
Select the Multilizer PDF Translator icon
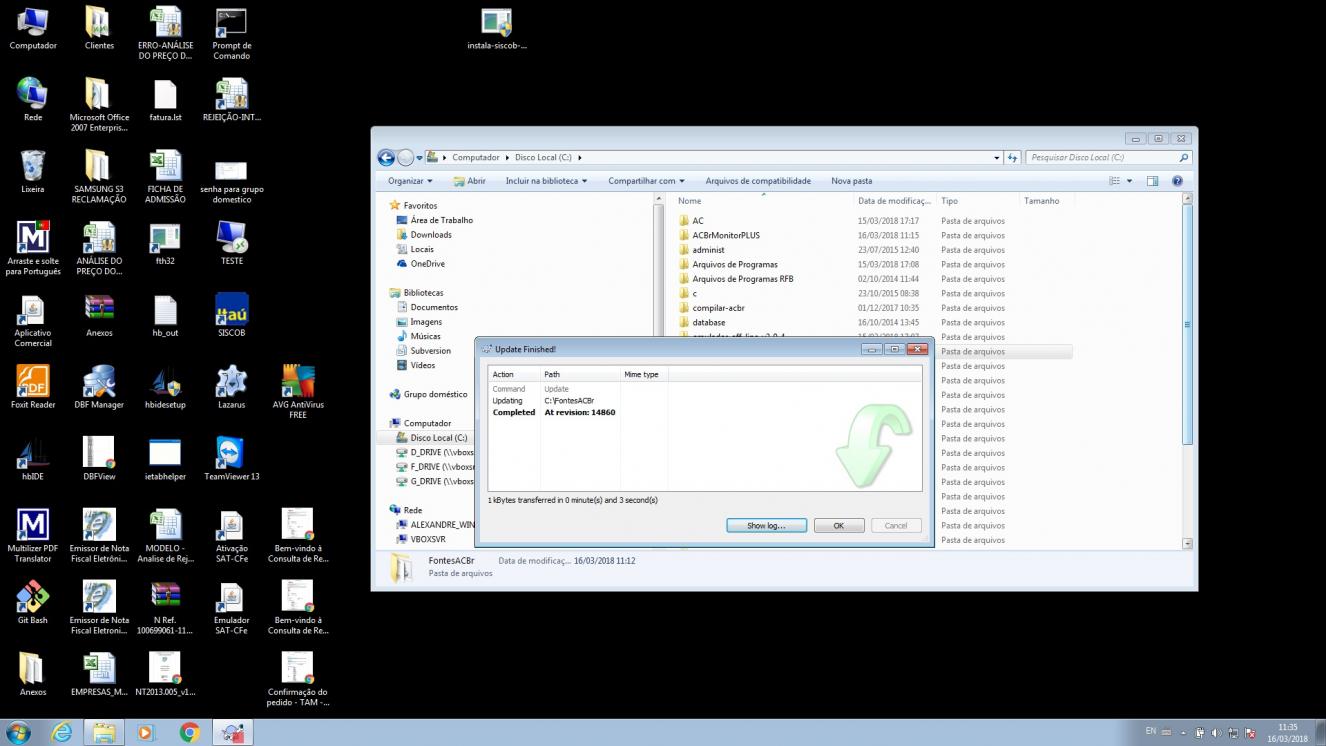[x=33, y=534]
